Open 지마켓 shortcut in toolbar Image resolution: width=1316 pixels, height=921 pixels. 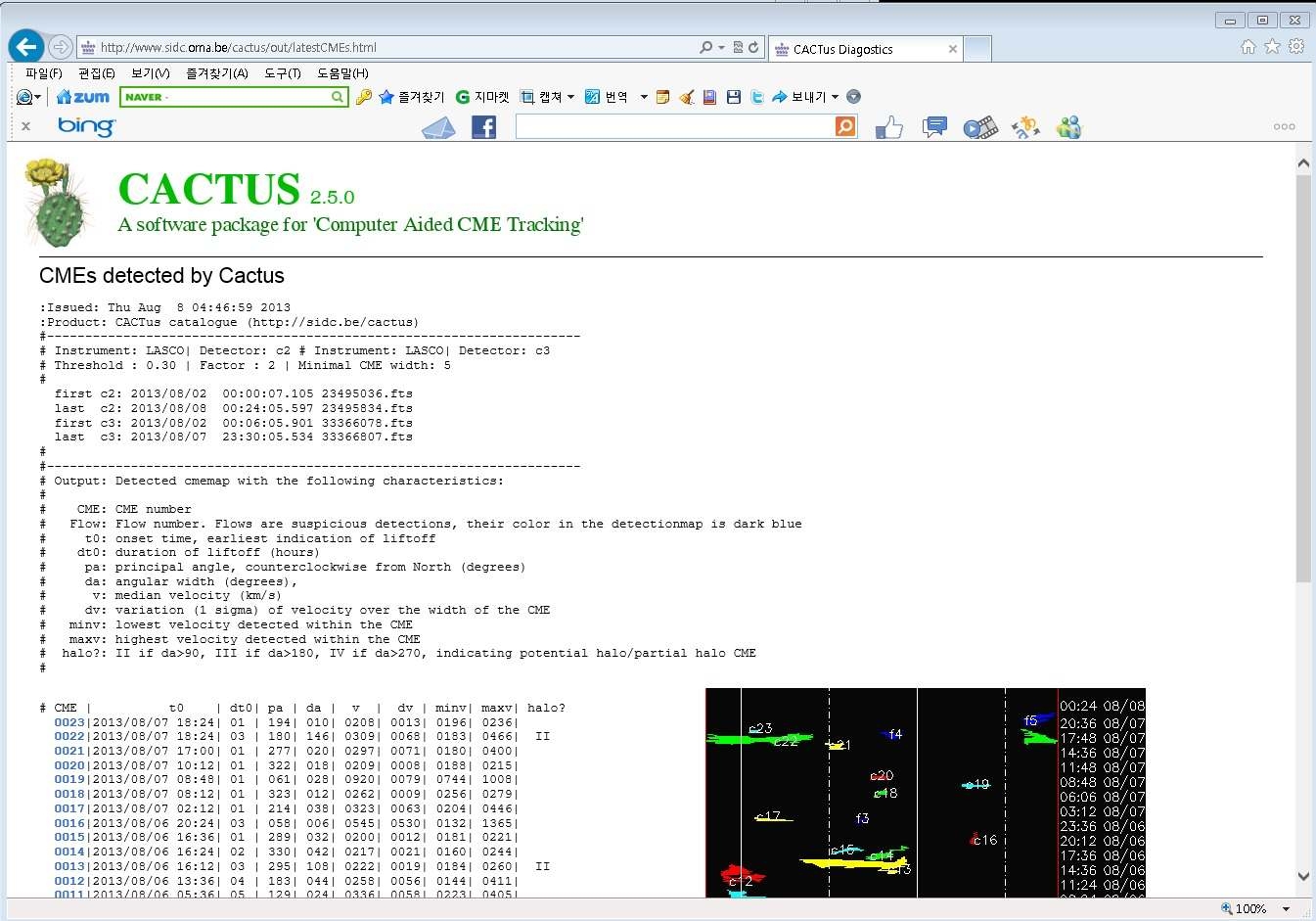point(483,97)
